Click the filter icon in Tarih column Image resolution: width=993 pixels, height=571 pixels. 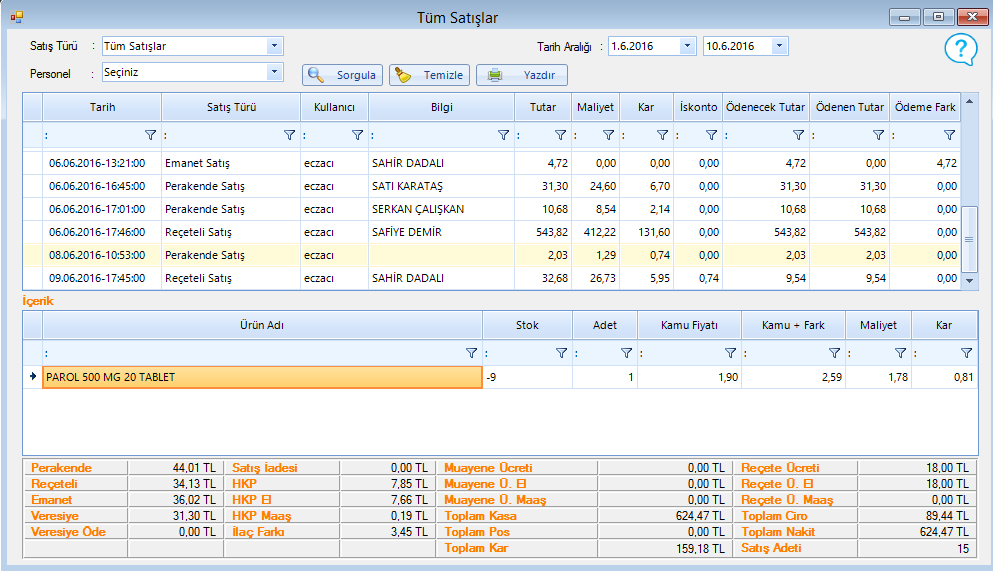[x=150, y=135]
